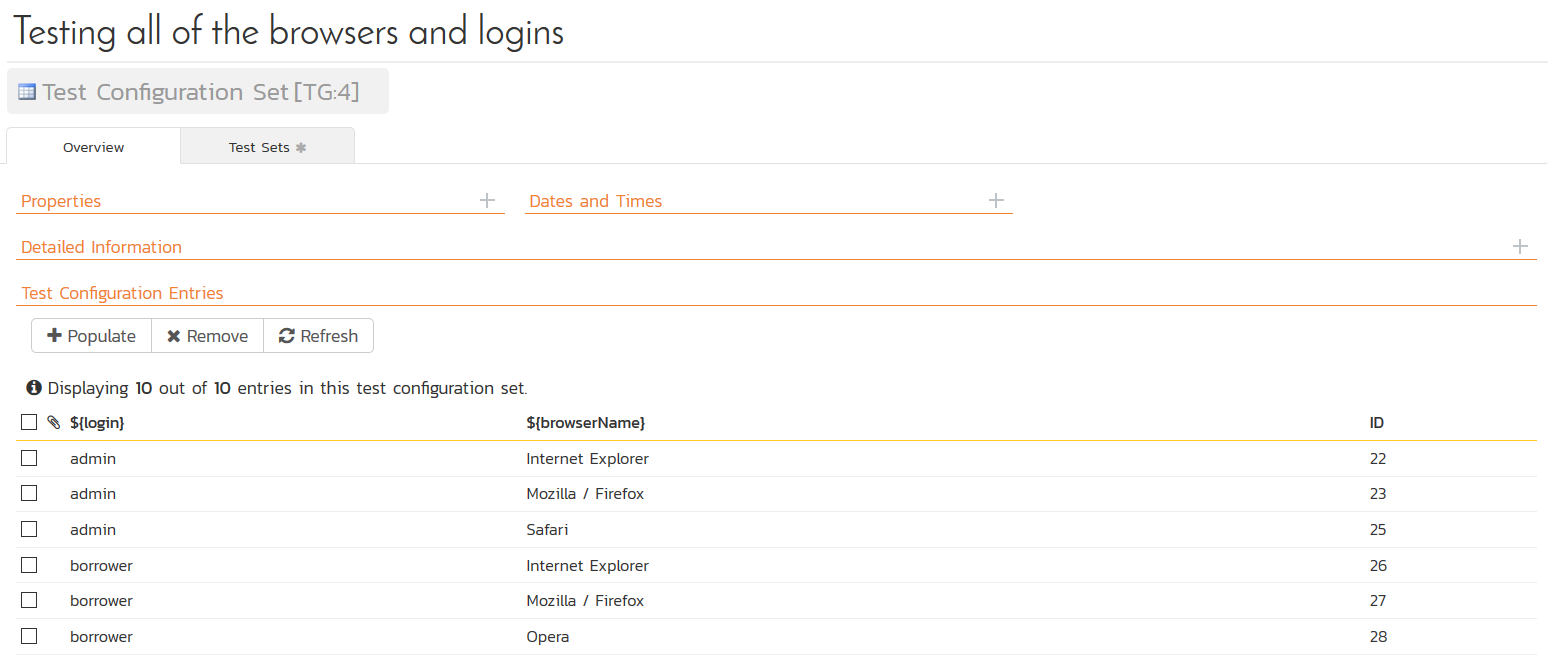Expand the Properties section with plus icon

pyautogui.click(x=487, y=201)
